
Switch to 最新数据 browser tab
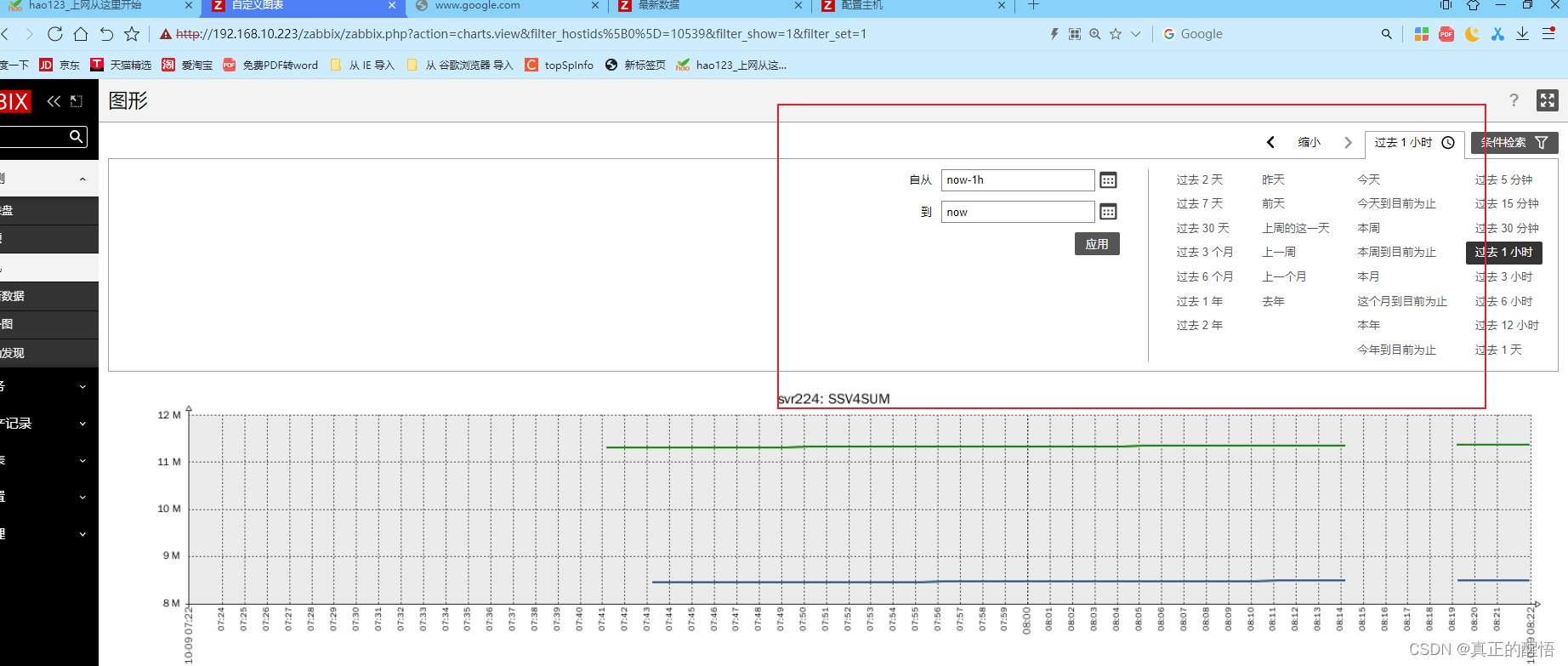click(710, 7)
